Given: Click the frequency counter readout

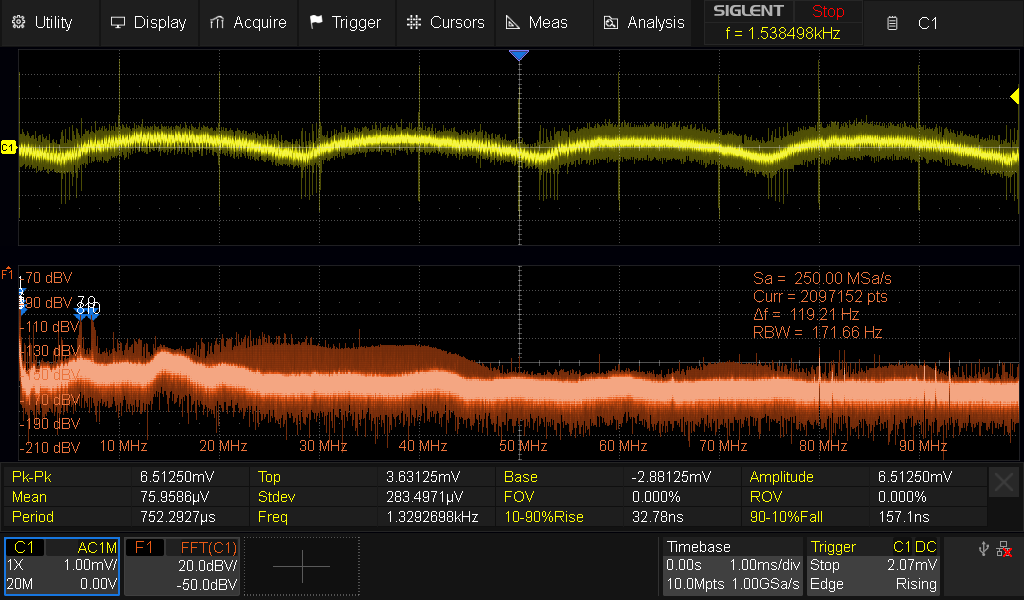Looking at the screenshot, I should pos(783,33).
